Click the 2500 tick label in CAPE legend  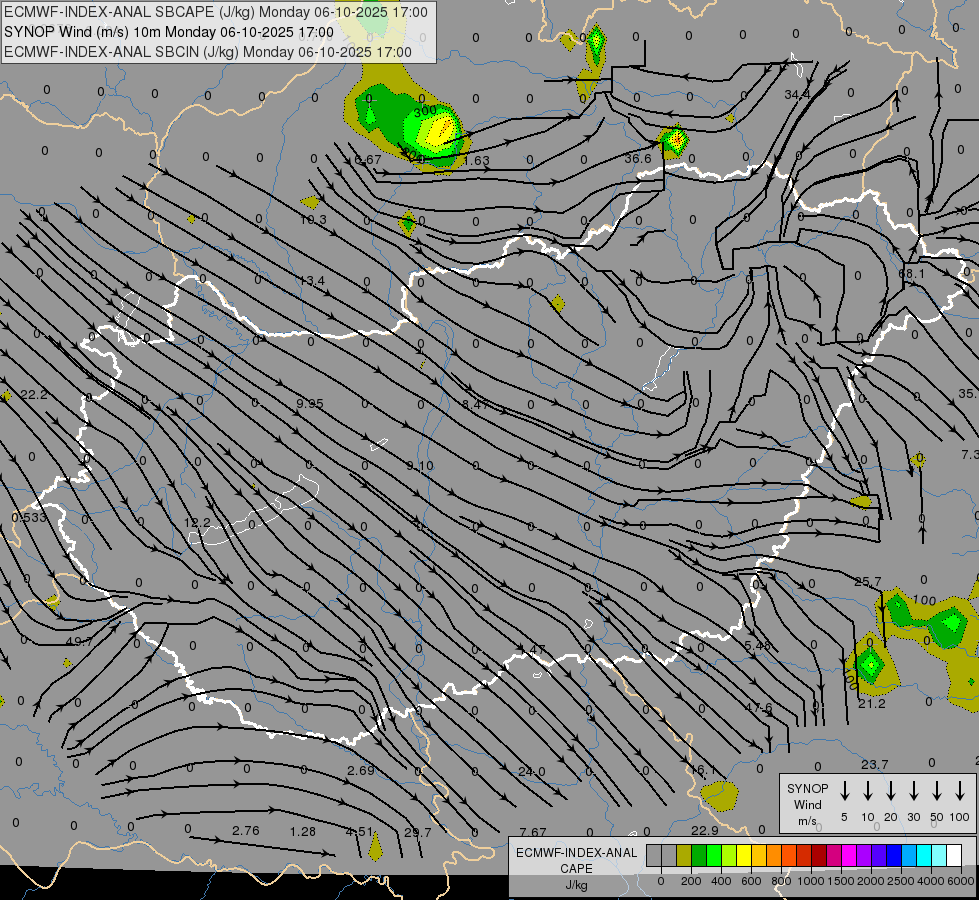point(900,881)
